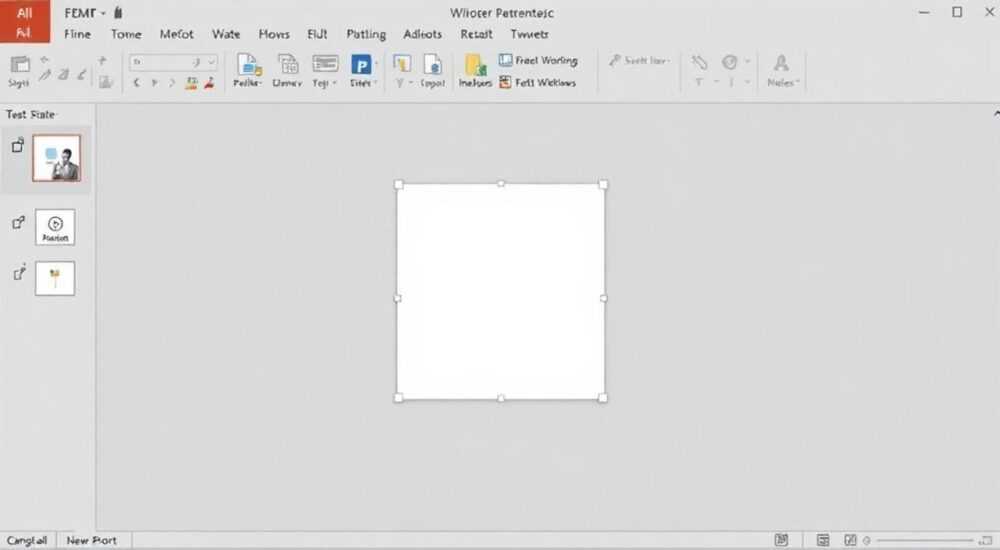
Task: Click Canglall in the status bar
Action: 27,540
